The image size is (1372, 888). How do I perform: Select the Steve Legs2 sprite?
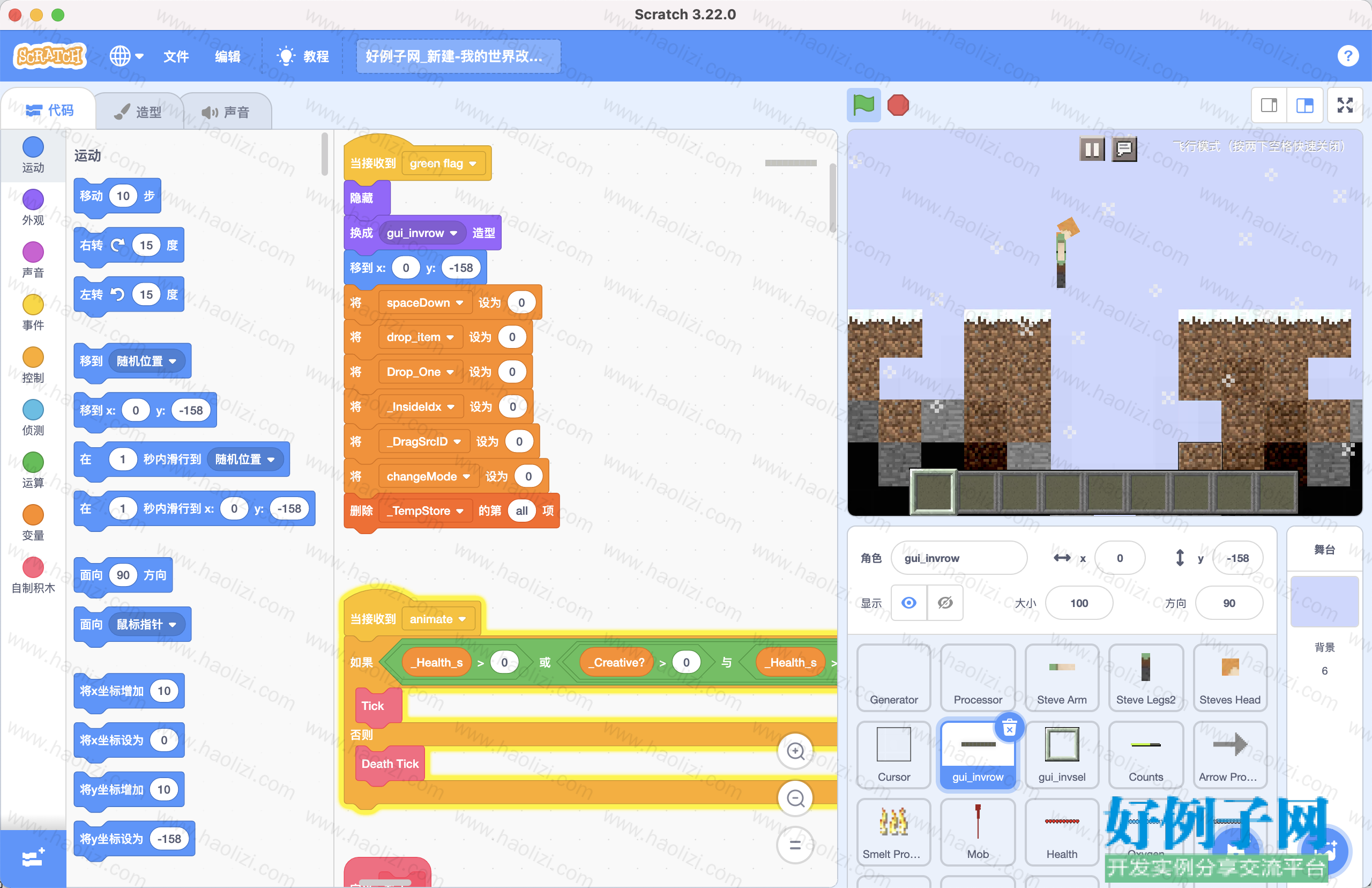[x=1145, y=678]
